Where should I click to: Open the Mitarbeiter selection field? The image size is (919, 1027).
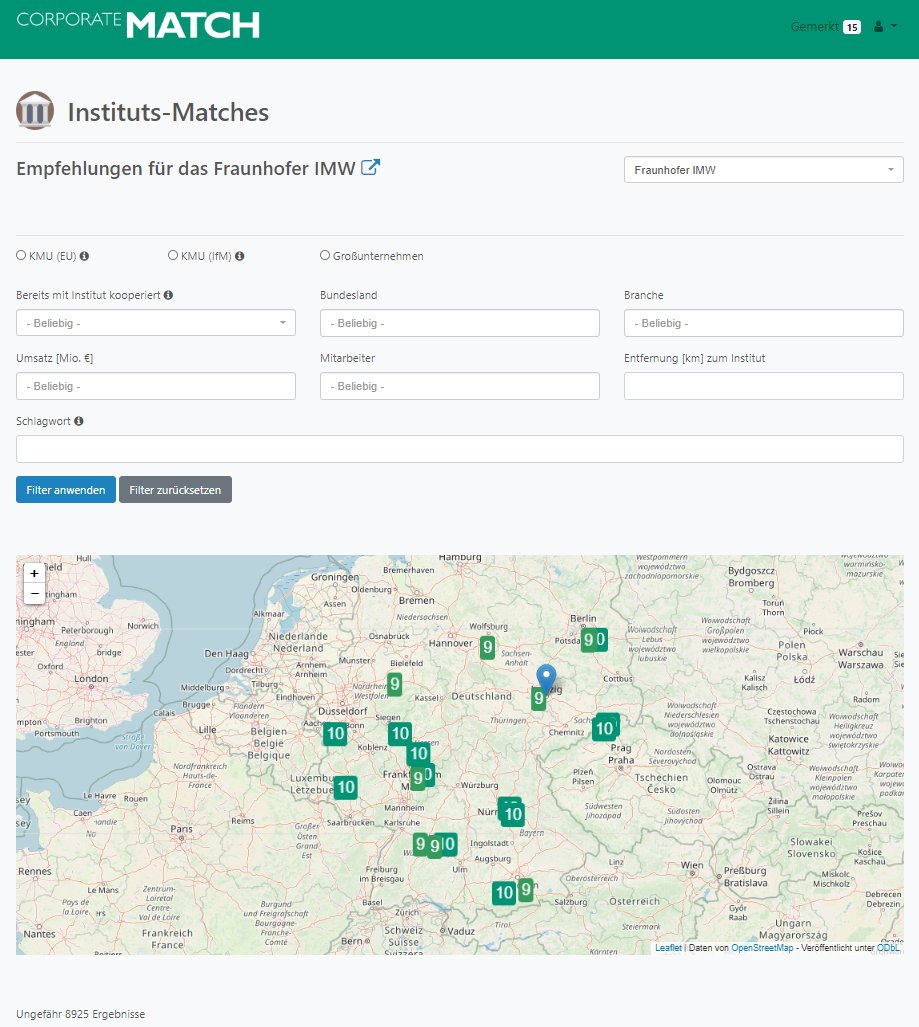pos(460,386)
